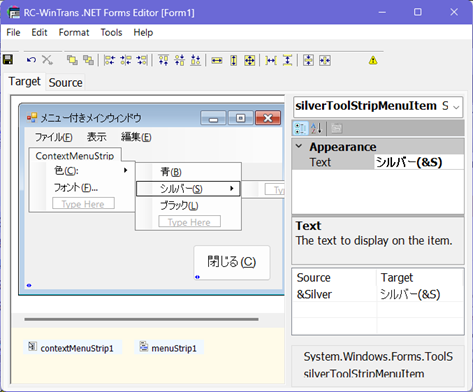Image resolution: width=473 pixels, height=392 pixels.
Task: Click the designer's horizontal scrollbar
Action: pyautogui.click(x=141, y=319)
